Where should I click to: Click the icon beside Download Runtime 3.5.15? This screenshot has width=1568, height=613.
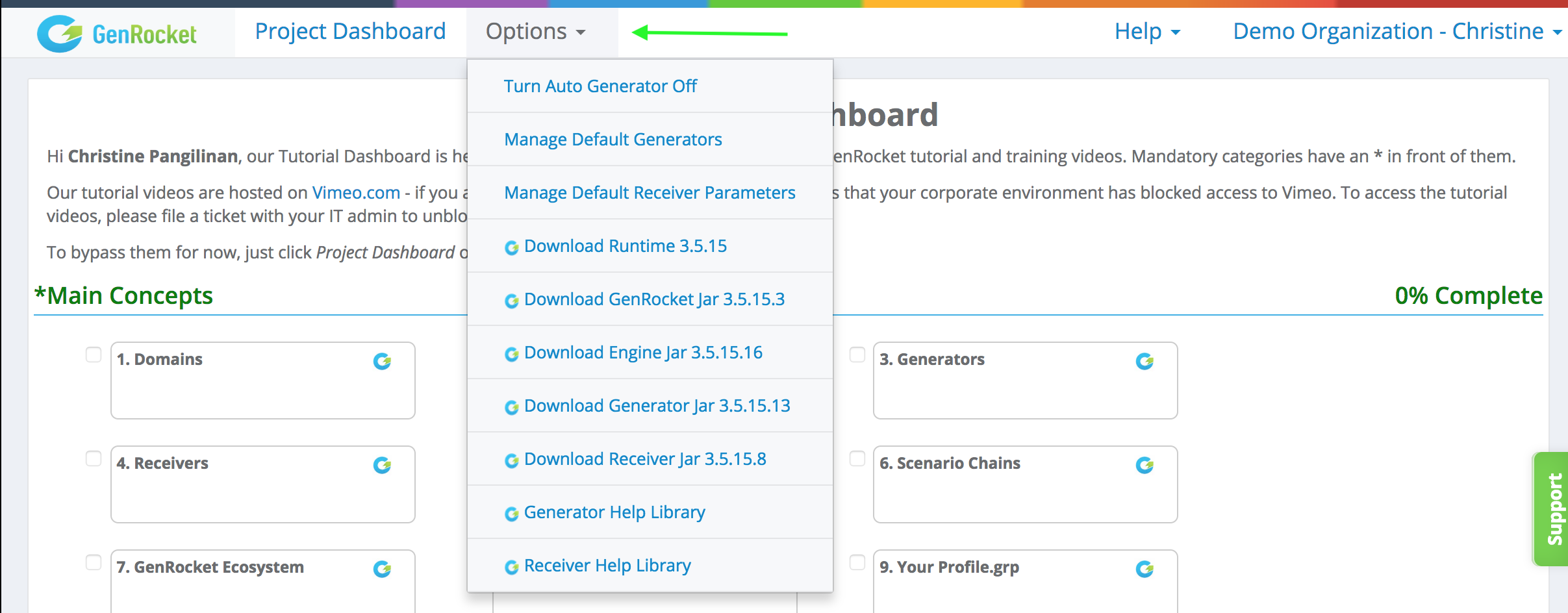click(512, 247)
